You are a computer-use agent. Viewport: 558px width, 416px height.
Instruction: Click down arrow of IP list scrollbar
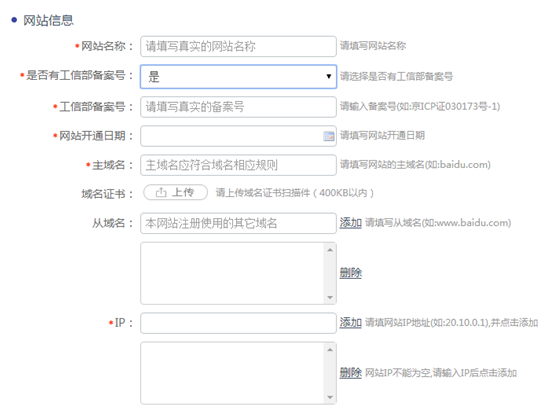330,397
